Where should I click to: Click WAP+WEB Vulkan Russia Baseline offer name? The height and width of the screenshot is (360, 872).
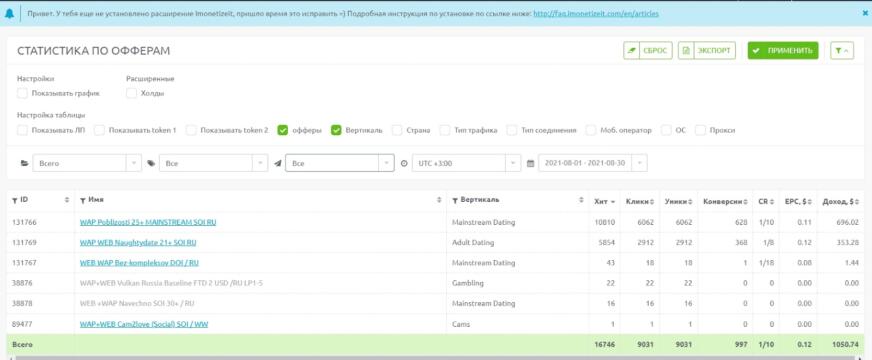tap(171, 283)
